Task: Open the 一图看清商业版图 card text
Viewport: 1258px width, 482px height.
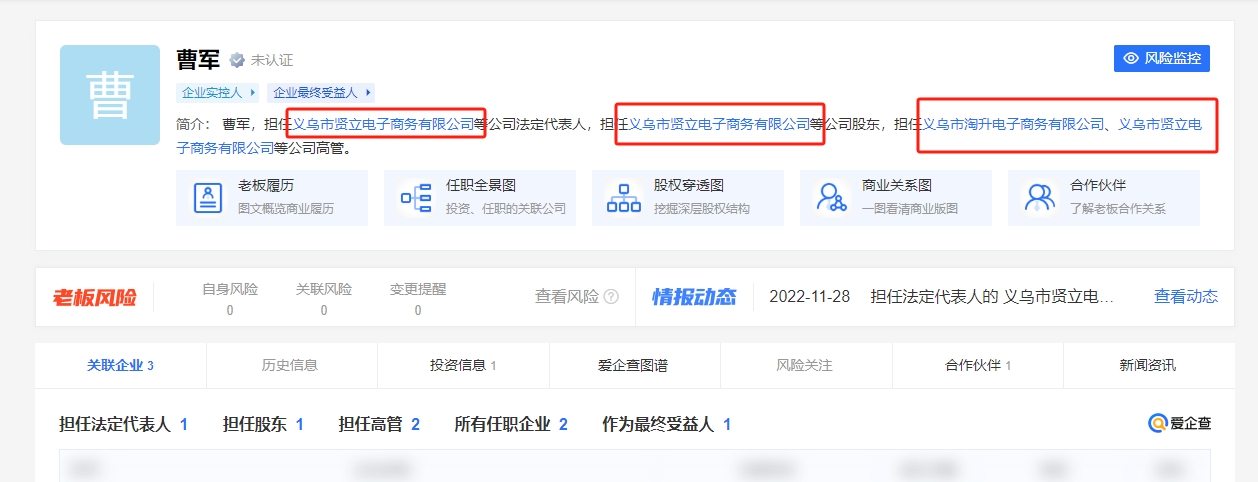Action: 910,209
